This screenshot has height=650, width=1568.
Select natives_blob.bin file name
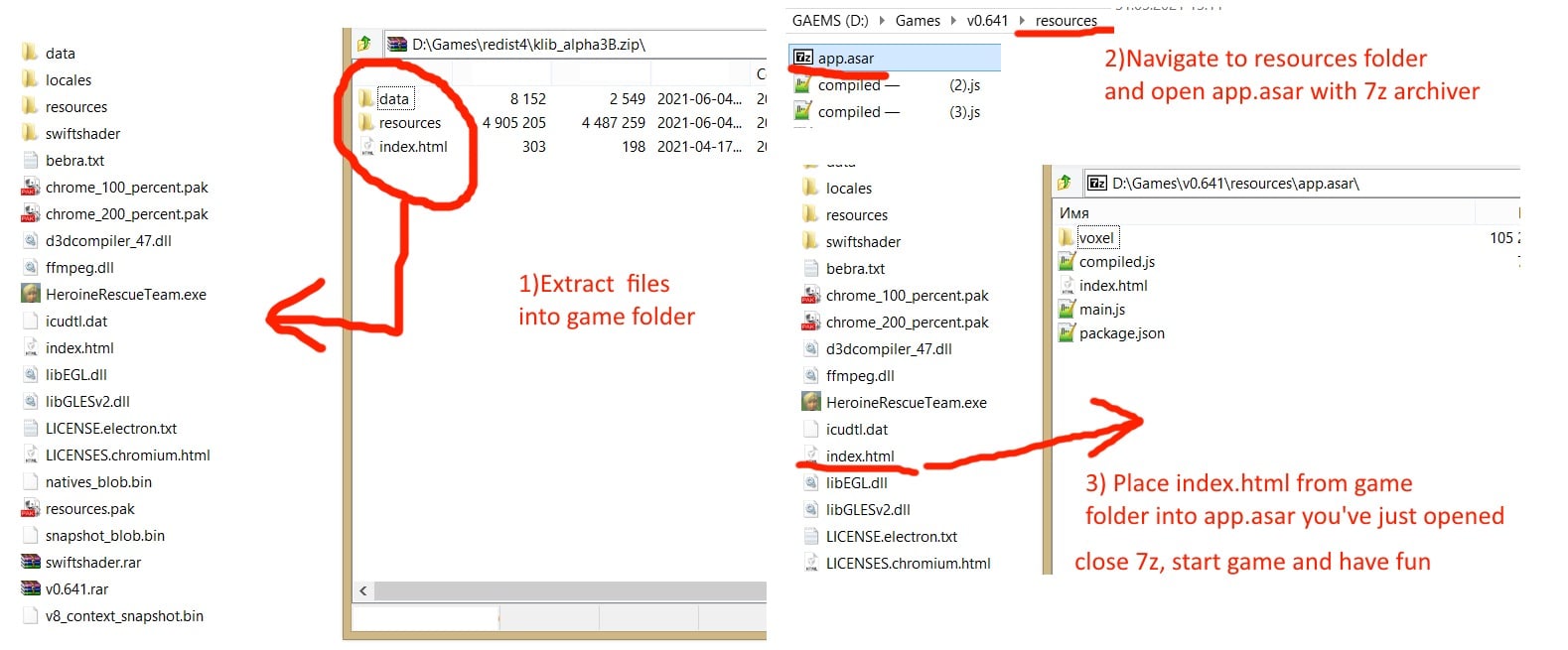(98, 482)
